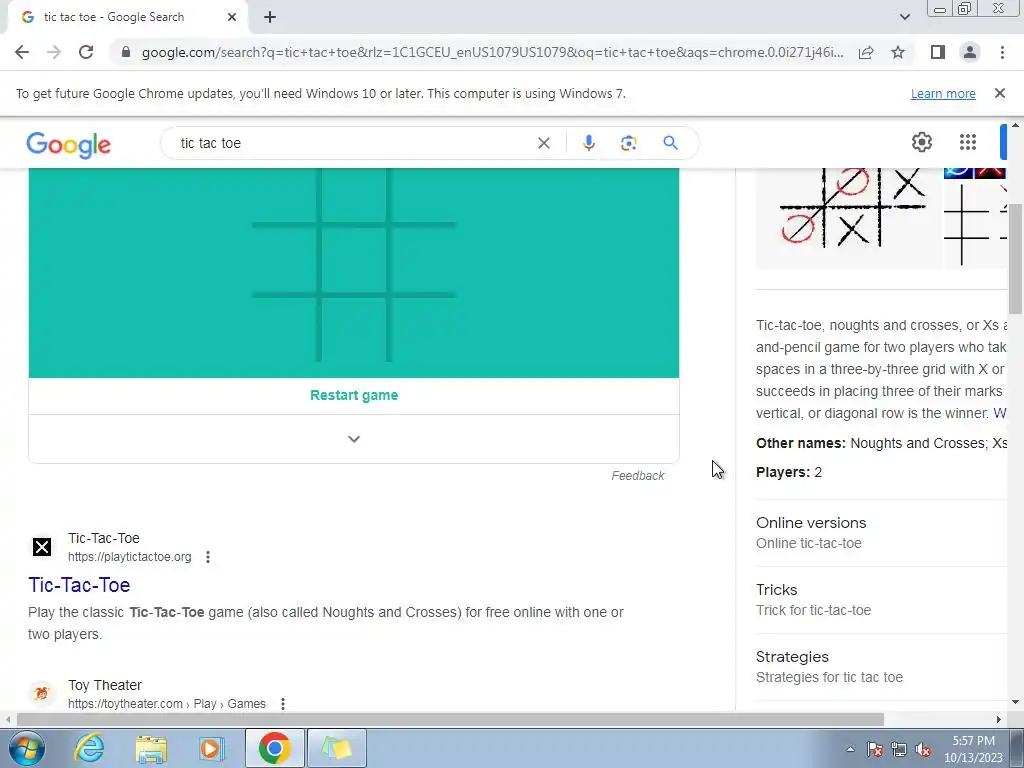1024x768 pixels.
Task: Open taskbar clock showing 5:57 PM
Action: (973, 749)
